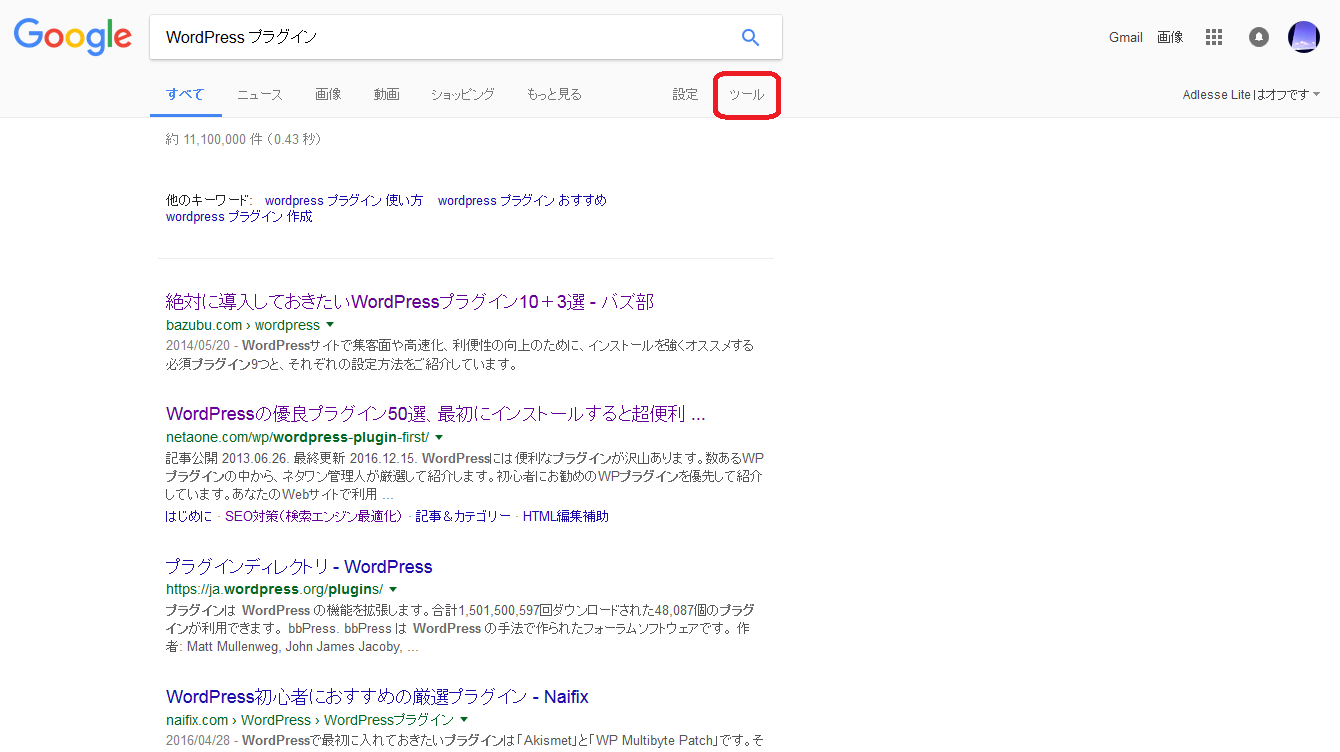Open dropdown arrow next to naifix.com URL

pos(465,720)
